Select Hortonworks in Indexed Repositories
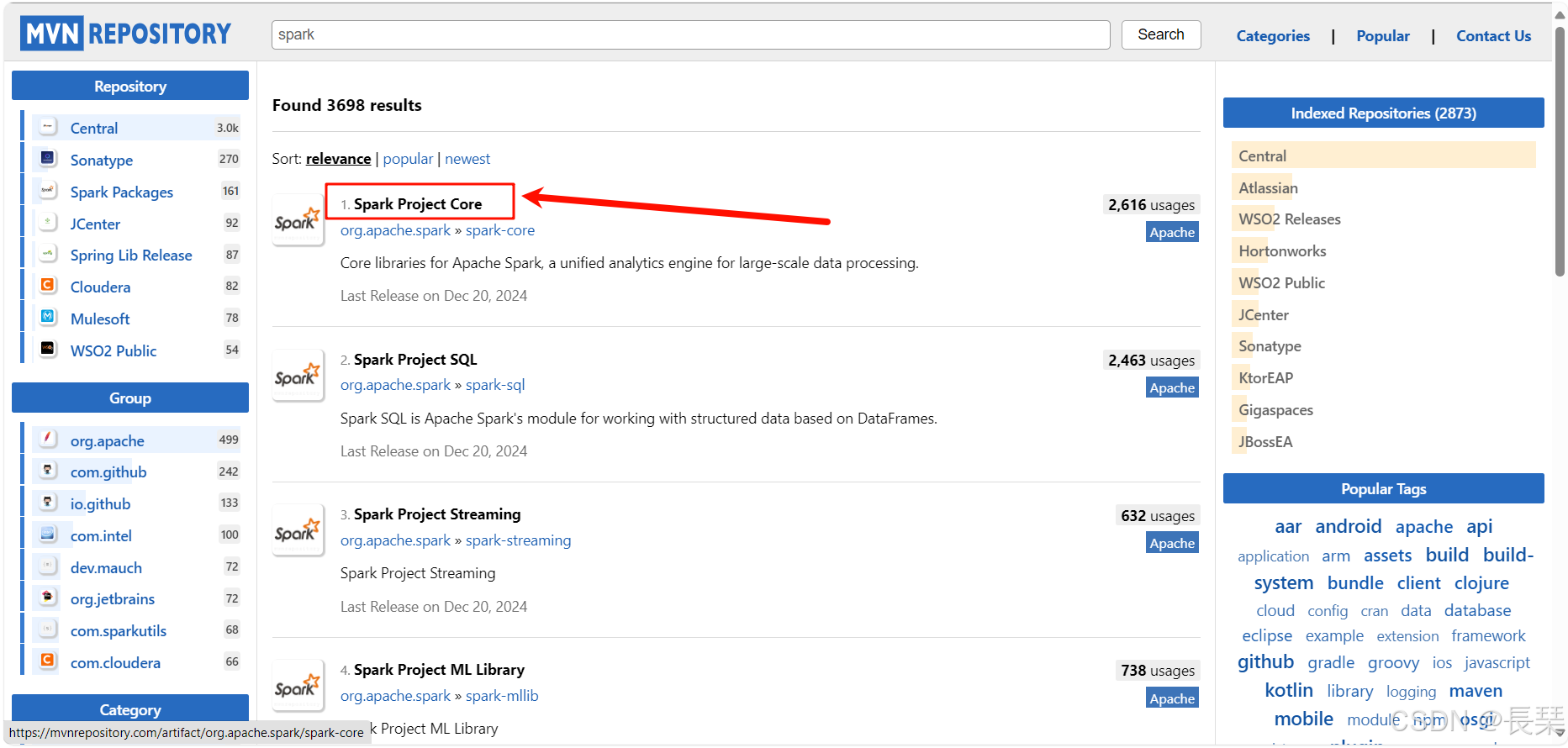 coord(1282,251)
